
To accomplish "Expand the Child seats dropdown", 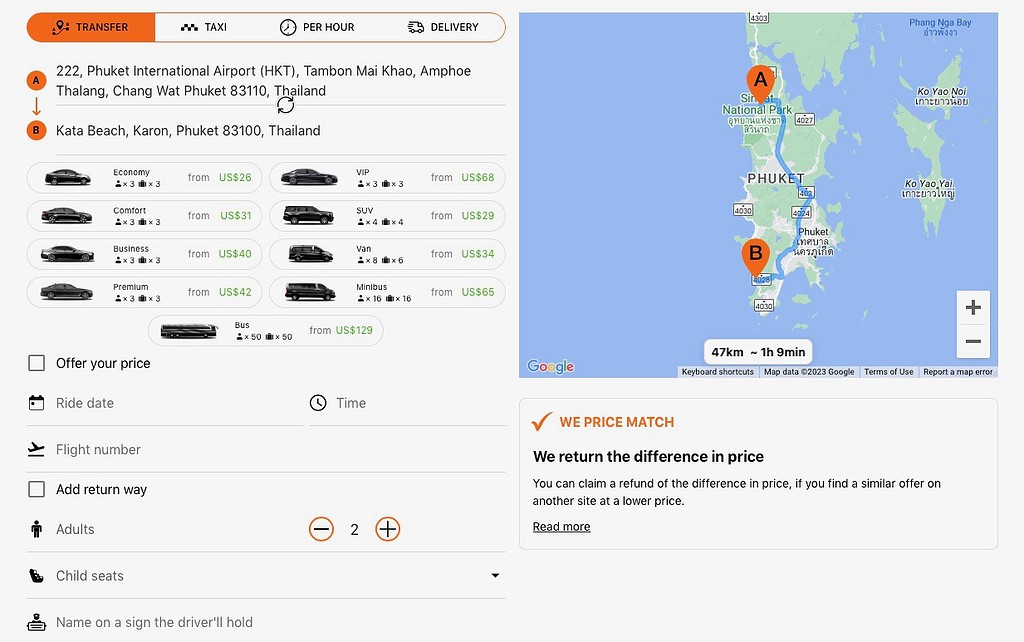I will (x=495, y=575).
